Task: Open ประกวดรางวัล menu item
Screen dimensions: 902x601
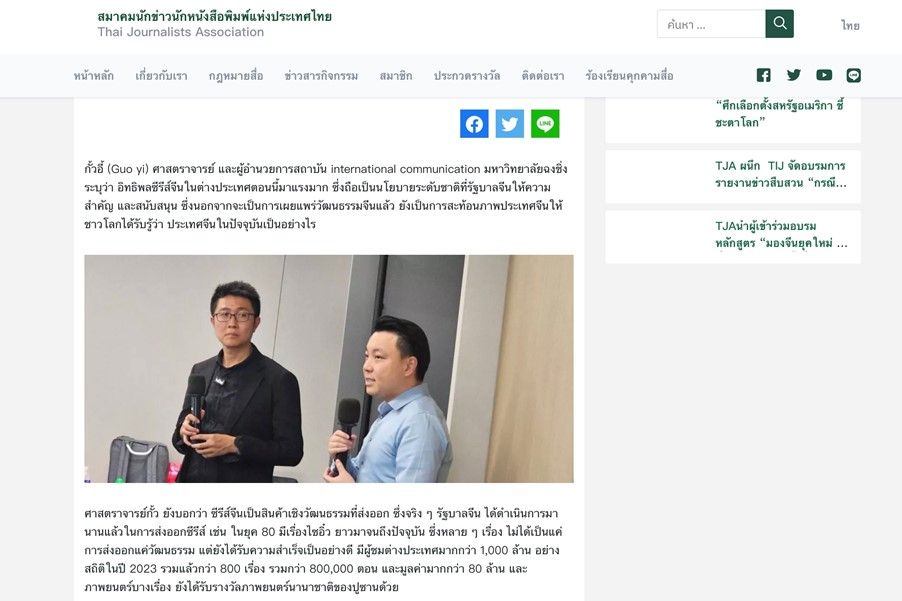Action: tap(467, 76)
